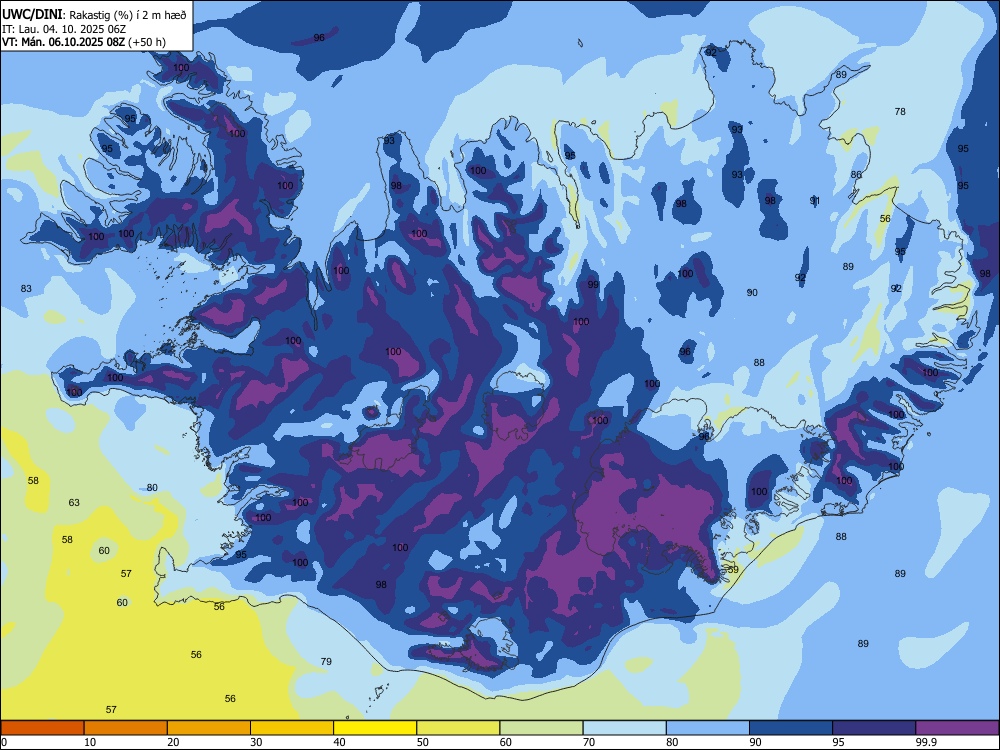Viewport: 1000px width, 750px height.
Task: Select the '70' legend scale label
Action: 589,742
